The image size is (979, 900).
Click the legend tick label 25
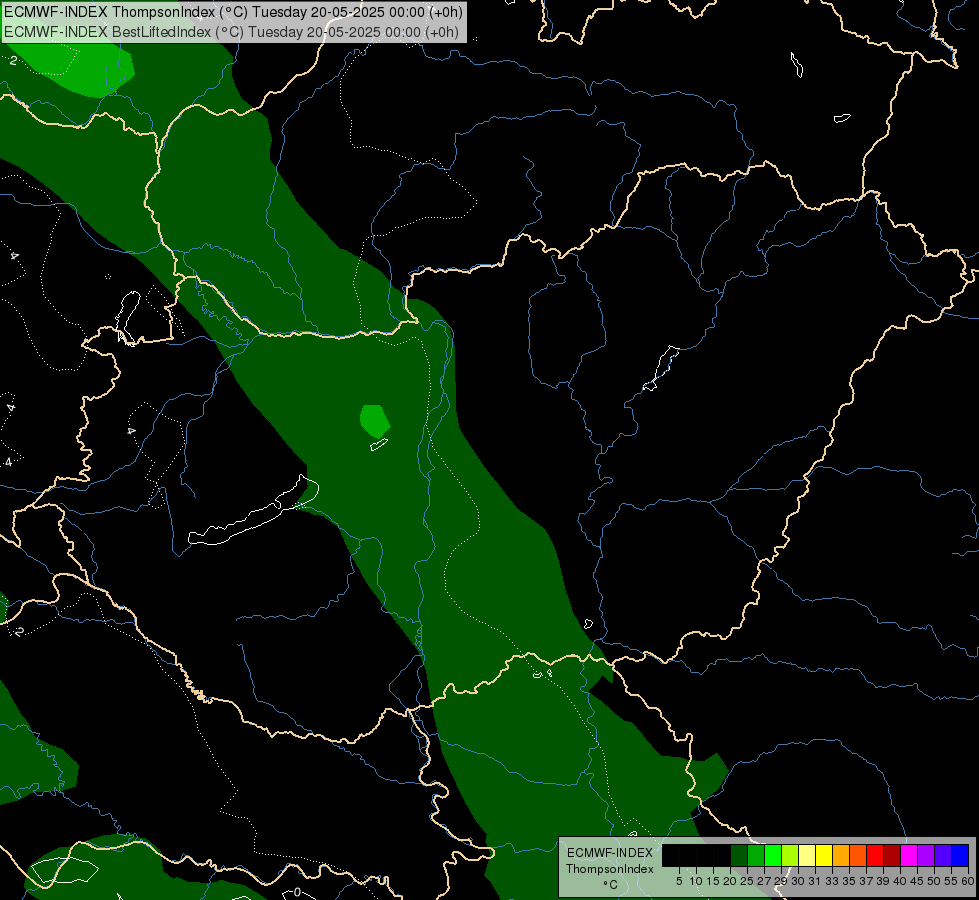coord(747,881)
